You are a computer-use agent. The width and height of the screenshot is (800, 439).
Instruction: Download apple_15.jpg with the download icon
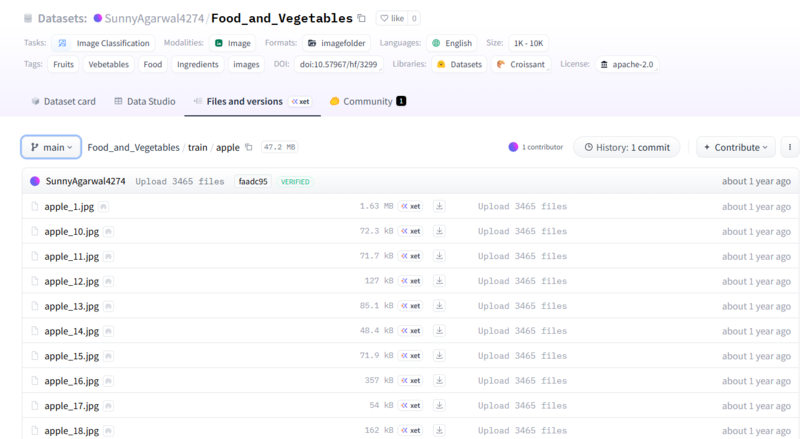pyautogui.click(x=439, y=356)
